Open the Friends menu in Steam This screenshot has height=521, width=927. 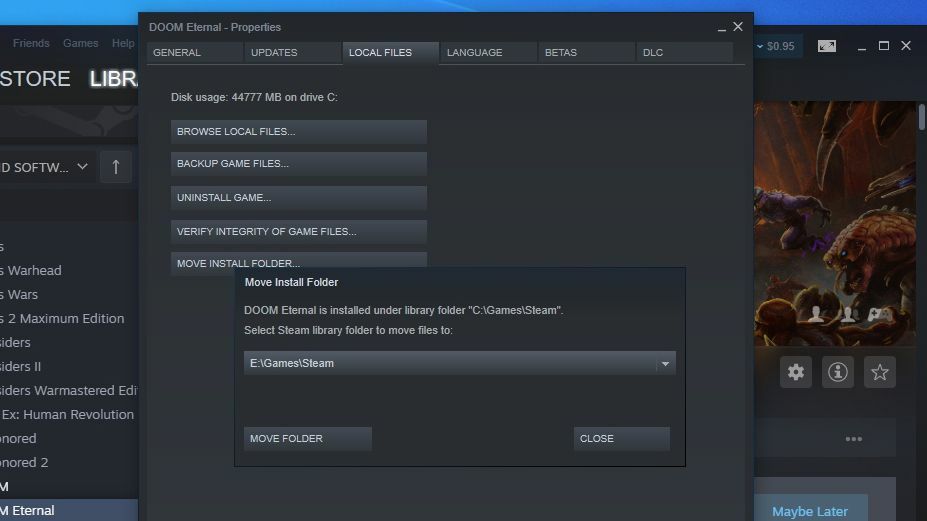[x=31, y=43]
